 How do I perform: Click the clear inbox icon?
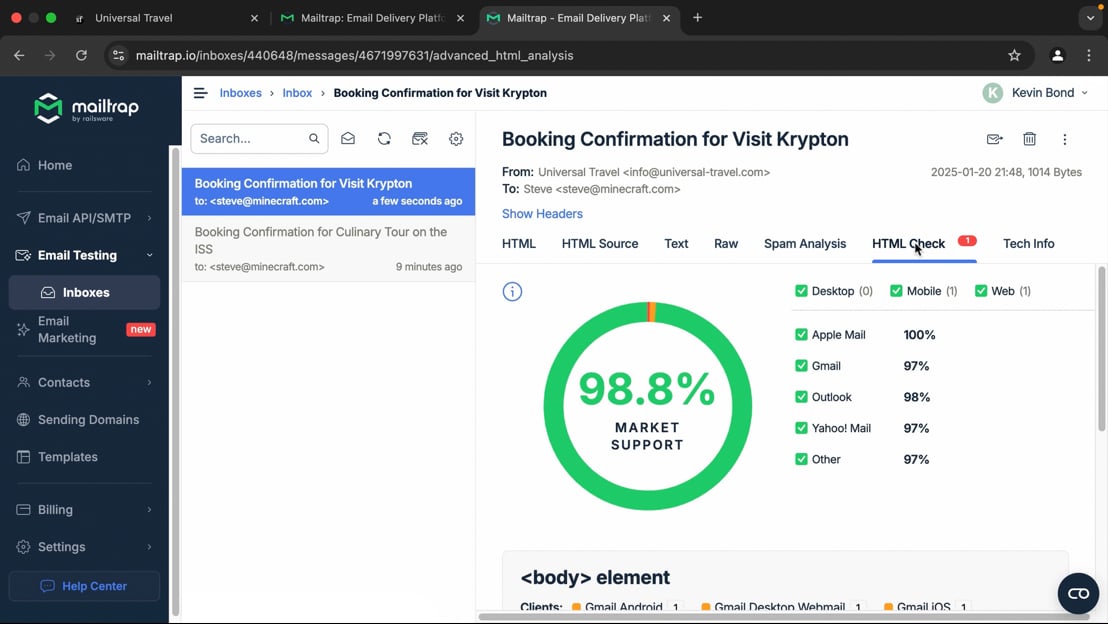(x=420, y=139)
